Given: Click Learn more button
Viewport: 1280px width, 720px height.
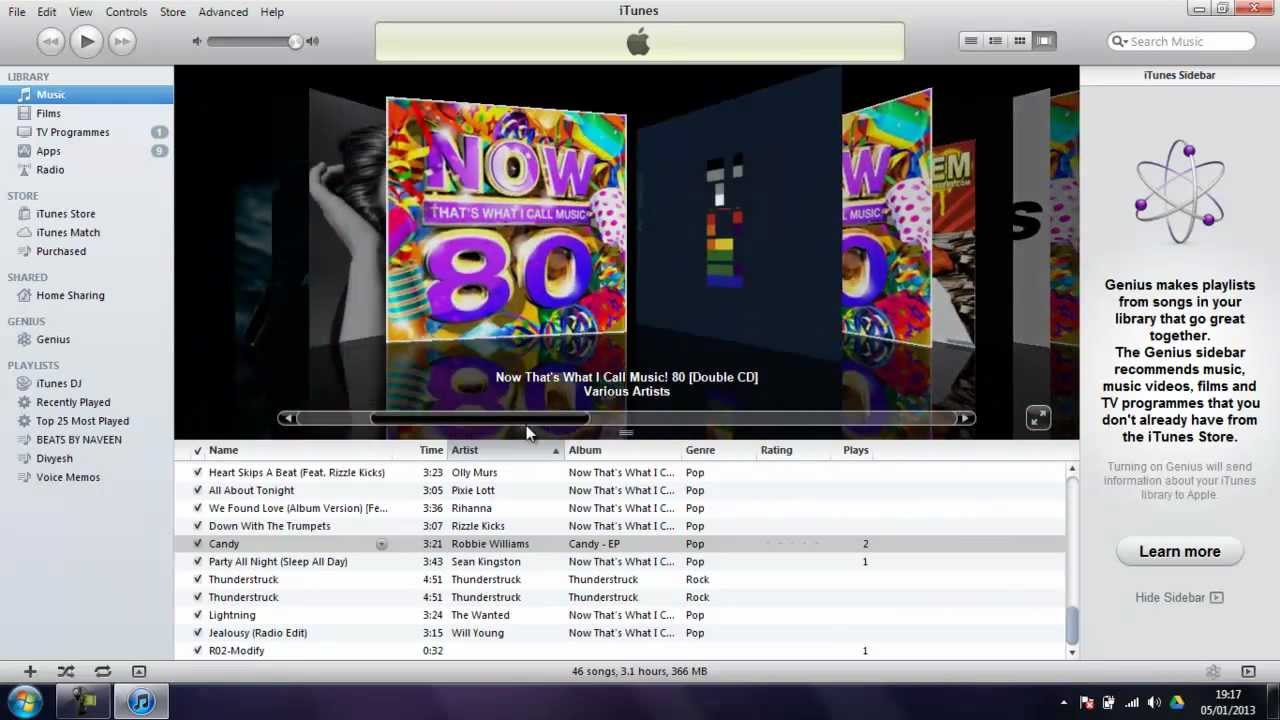Looking at the screenshot, I should point(1180,552).
